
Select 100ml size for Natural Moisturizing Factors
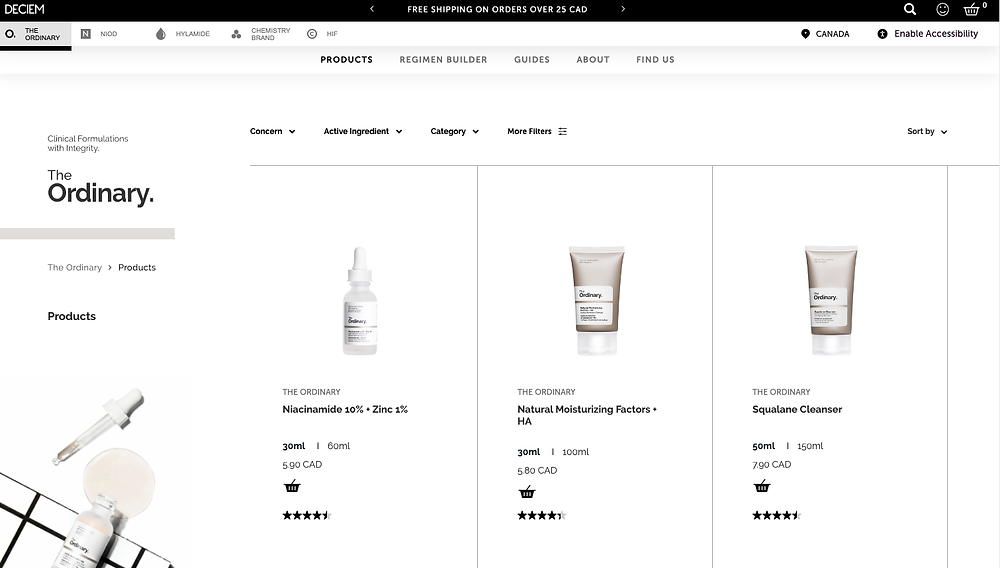[x=575, y=451]
